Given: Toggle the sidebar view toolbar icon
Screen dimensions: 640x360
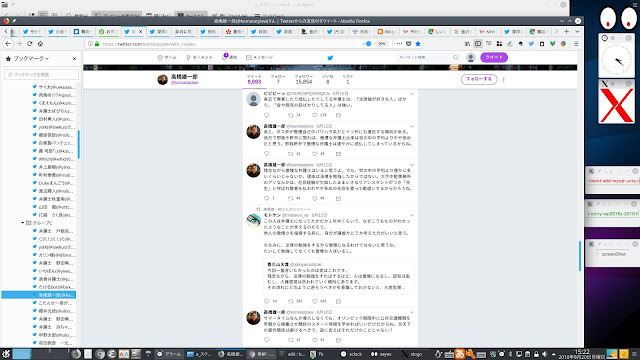Looking at the screenshot, I should pyautogui.click(x=478, y=44).
